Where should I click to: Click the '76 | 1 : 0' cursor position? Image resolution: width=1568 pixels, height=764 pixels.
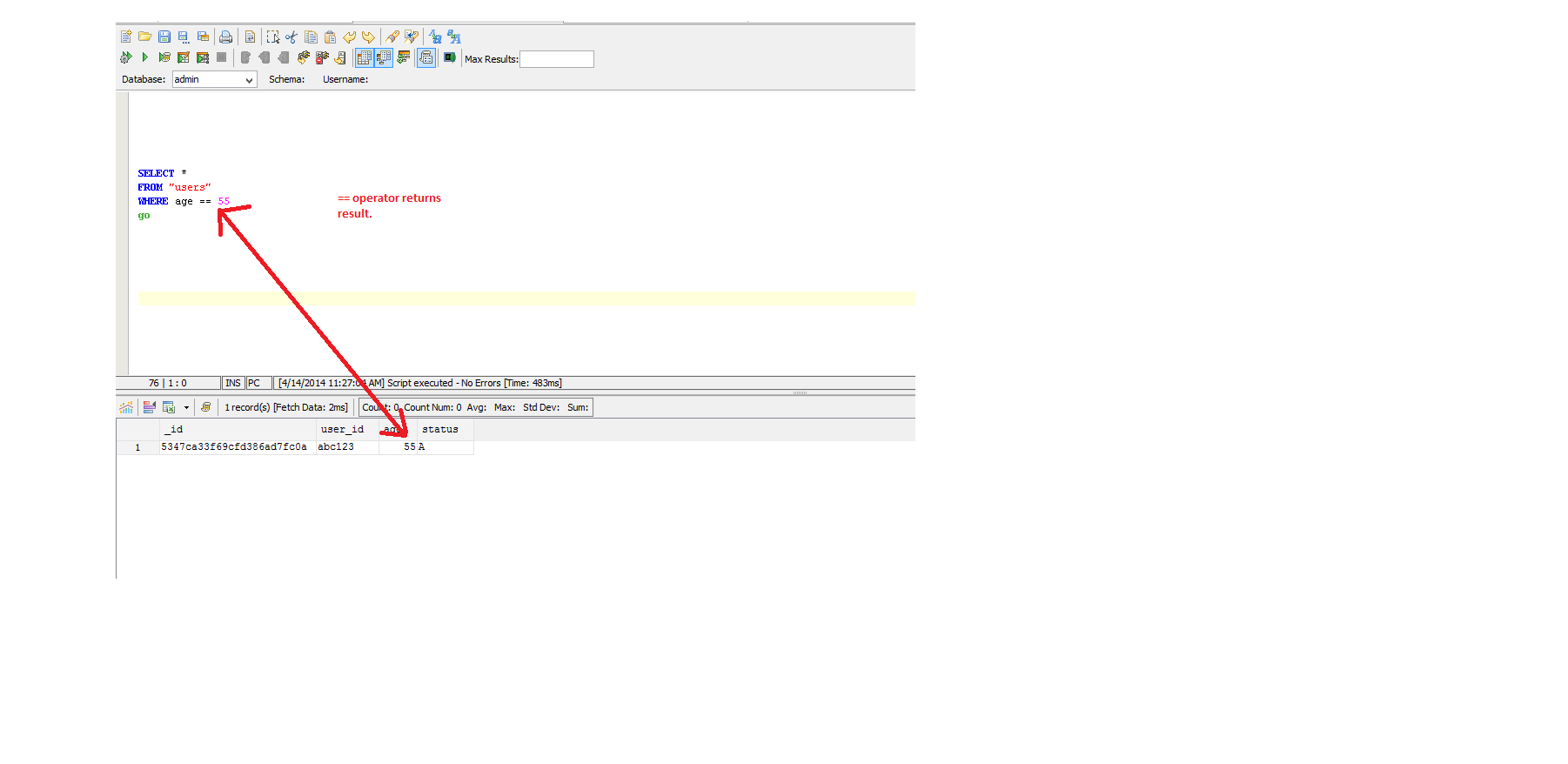click(x=167, y=383)
